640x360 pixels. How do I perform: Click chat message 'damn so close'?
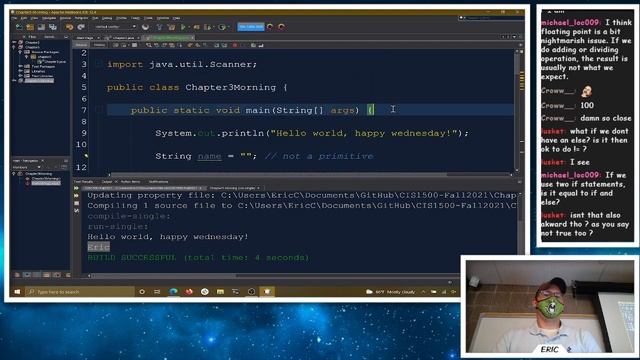click(x=605, y=118)
